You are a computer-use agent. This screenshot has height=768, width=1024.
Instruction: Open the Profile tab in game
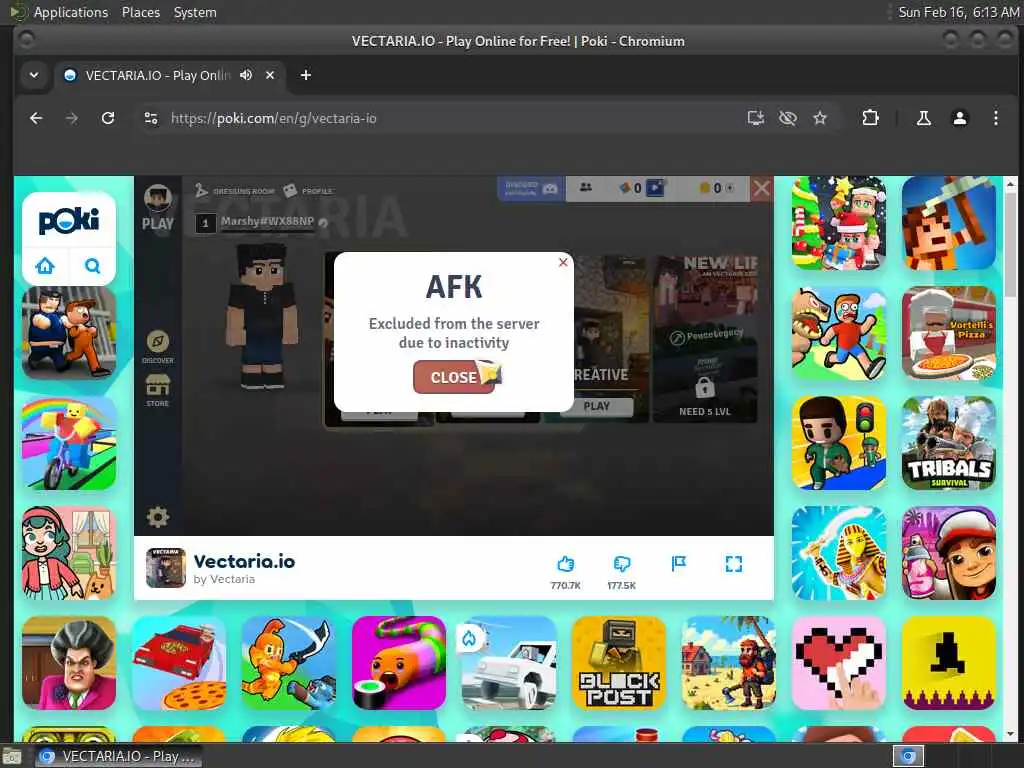point(308,191)
